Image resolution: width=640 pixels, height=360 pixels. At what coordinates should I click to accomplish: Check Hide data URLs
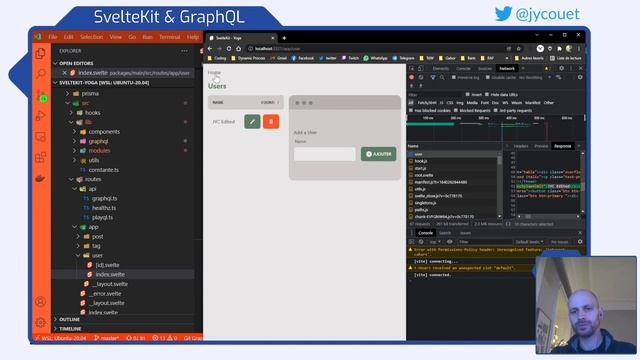pyautogui.click(x=487, y=94)
